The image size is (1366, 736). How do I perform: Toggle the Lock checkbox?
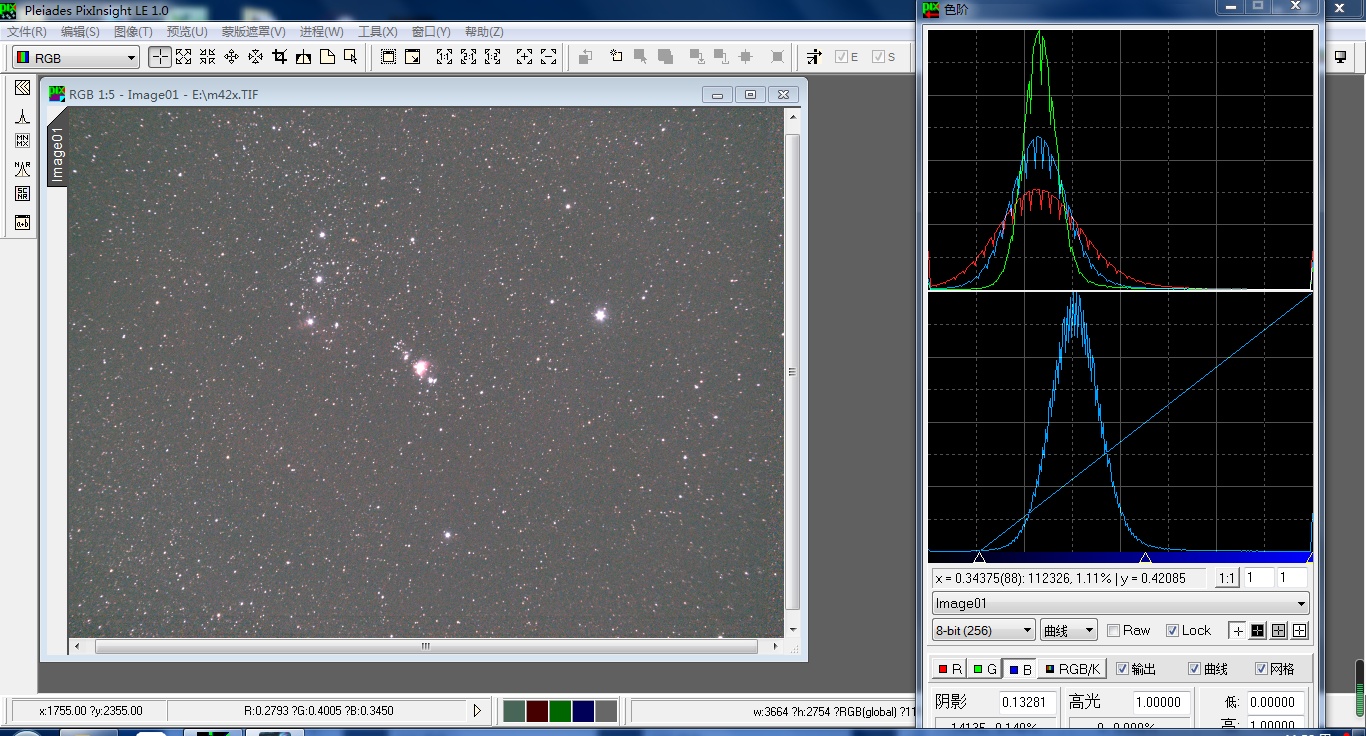point(1172,631)
